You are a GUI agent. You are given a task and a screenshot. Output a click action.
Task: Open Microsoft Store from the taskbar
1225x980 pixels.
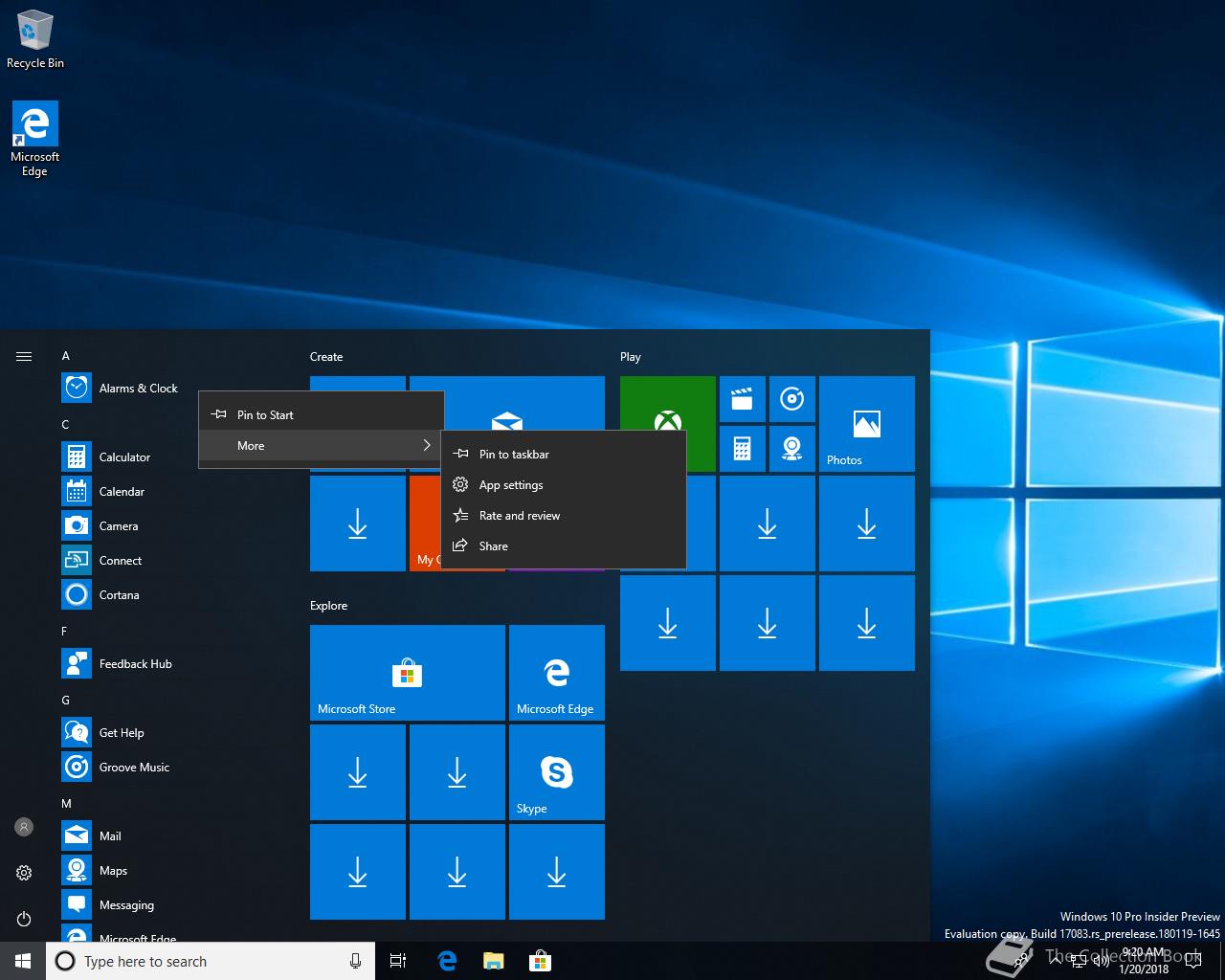point(540,961)
